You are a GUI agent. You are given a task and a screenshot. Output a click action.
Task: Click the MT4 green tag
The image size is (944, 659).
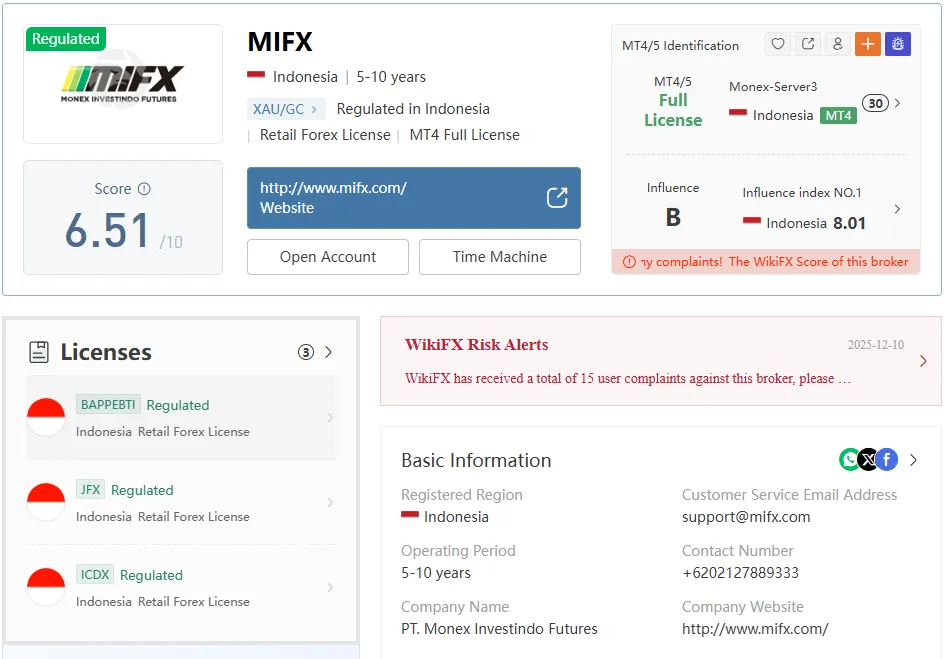tap(838, 116)
